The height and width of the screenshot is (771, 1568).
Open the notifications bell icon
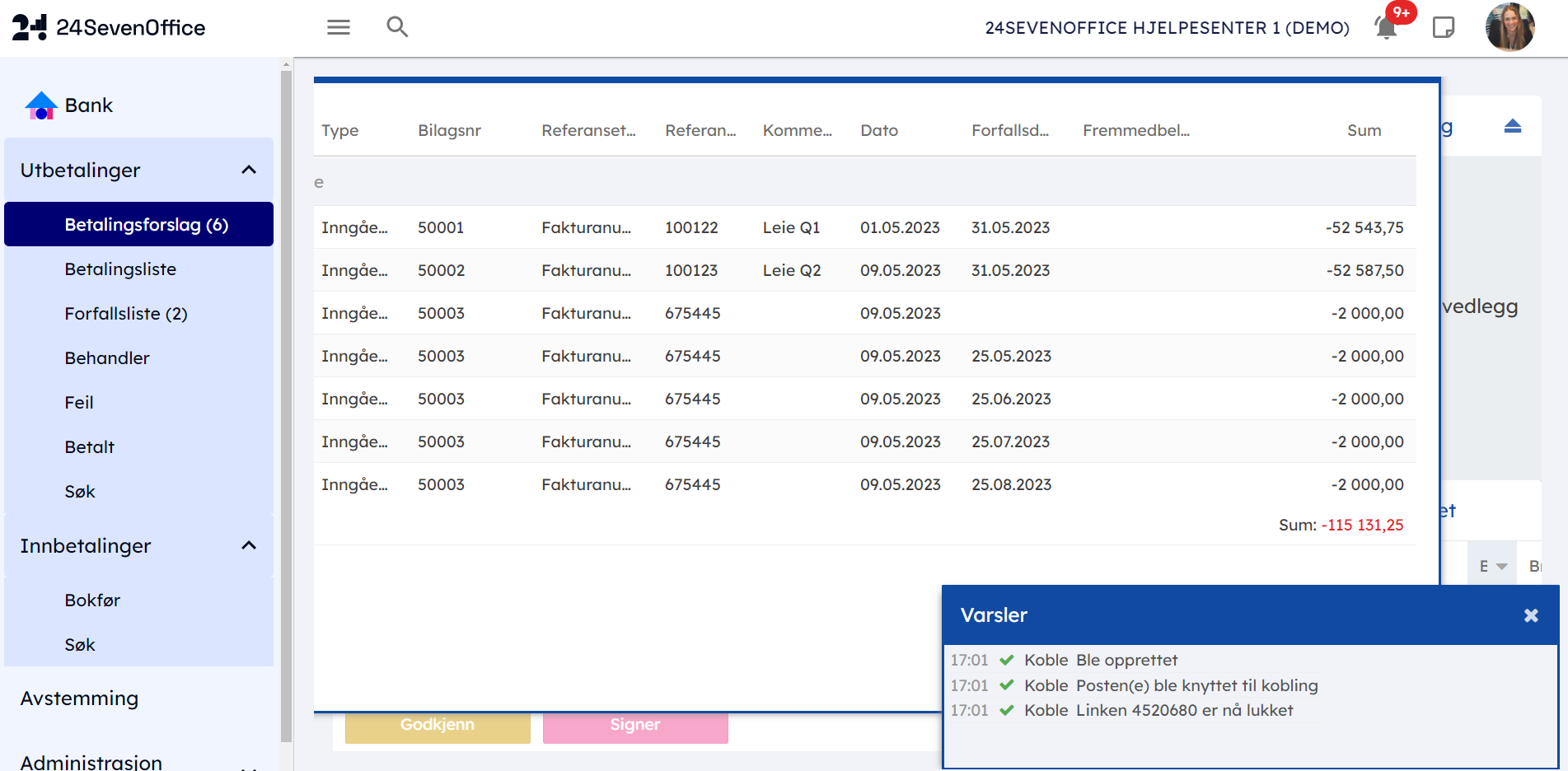pos(1386,28)
